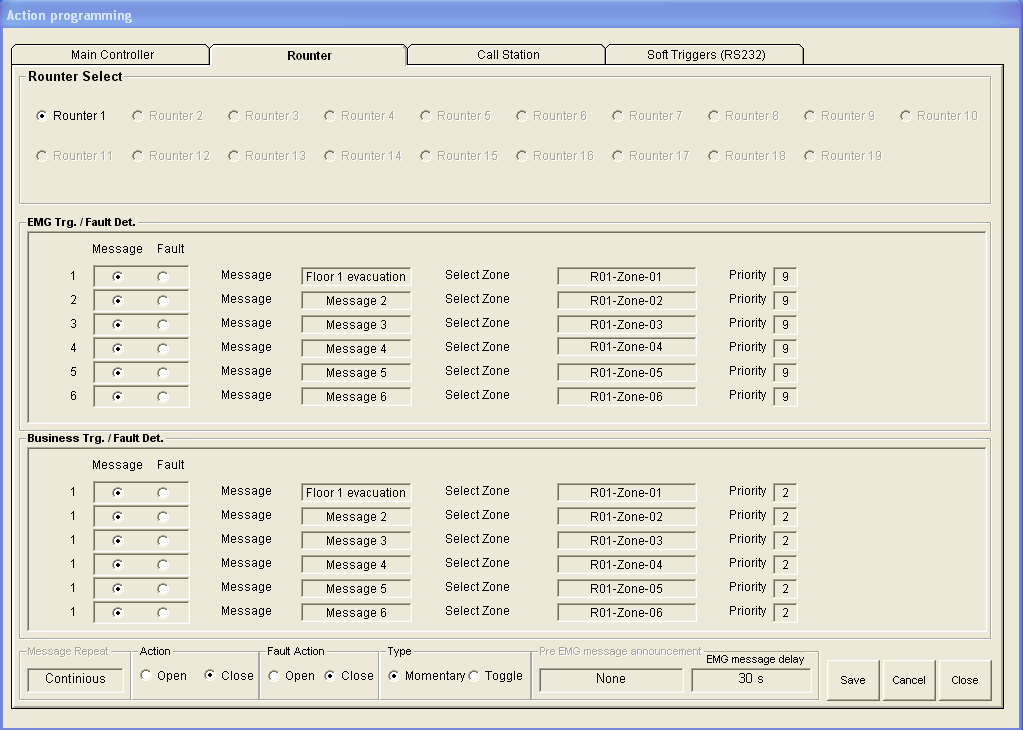Click Business Message 4 row Priority 2 field

785,564
